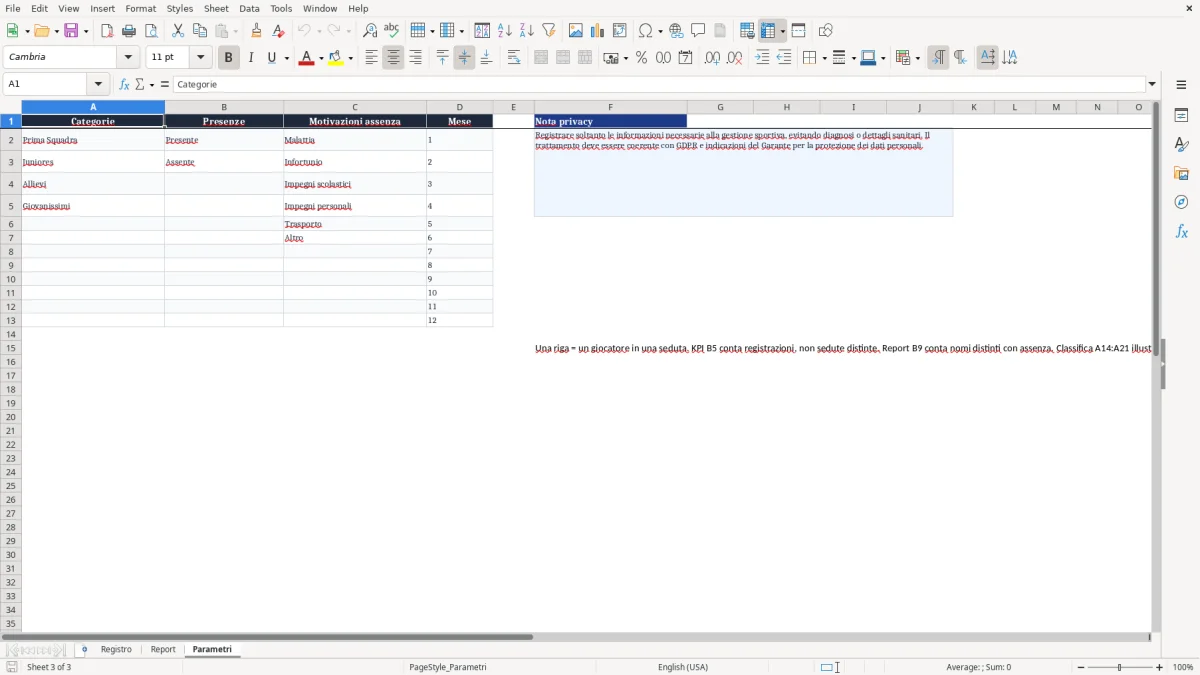This screenshot has width=1200, height=675.
Task: Apply the red Font Color swatch
Action: click(x=306, y=58)
